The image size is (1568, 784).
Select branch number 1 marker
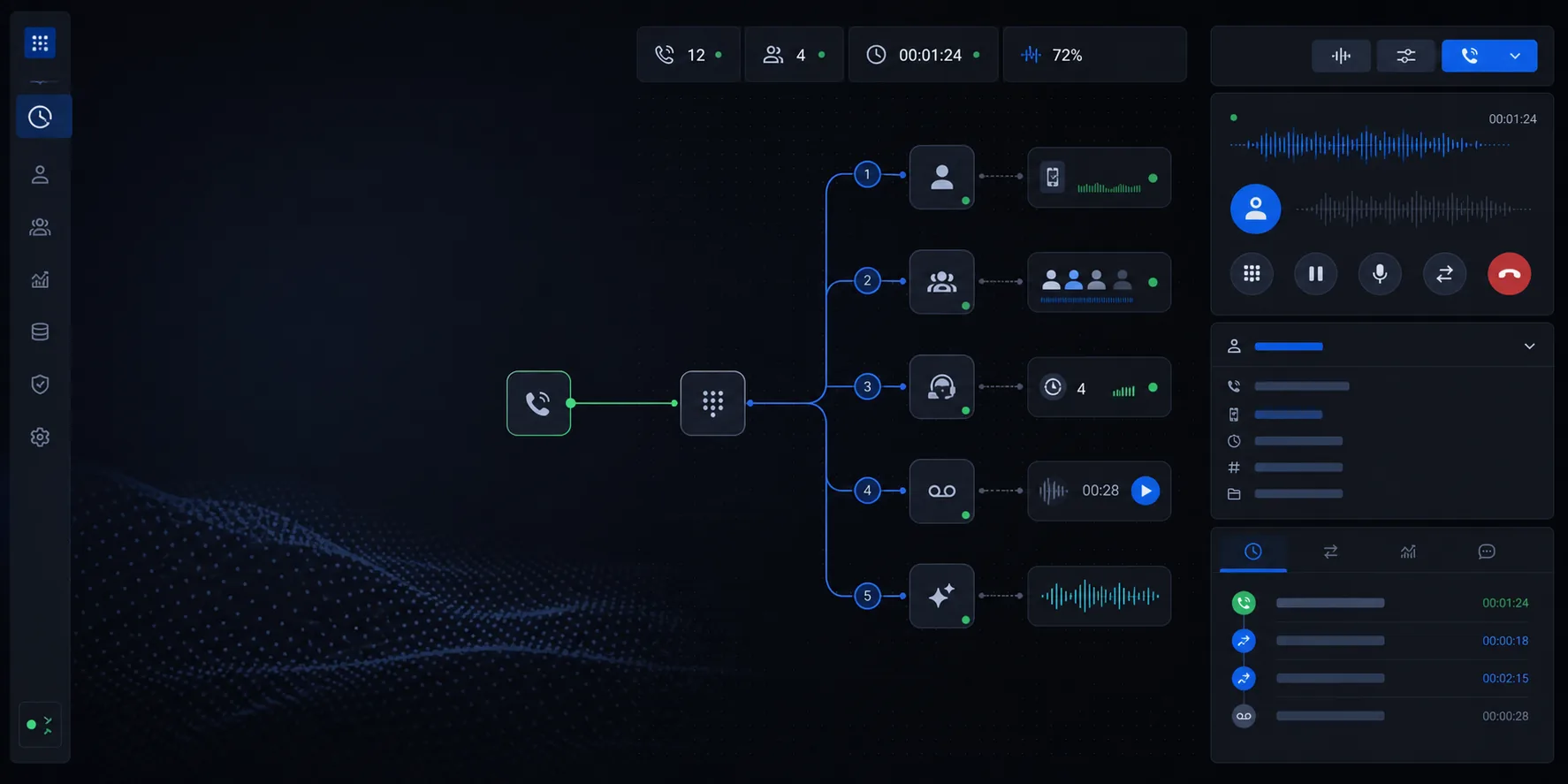click(867, 174)
